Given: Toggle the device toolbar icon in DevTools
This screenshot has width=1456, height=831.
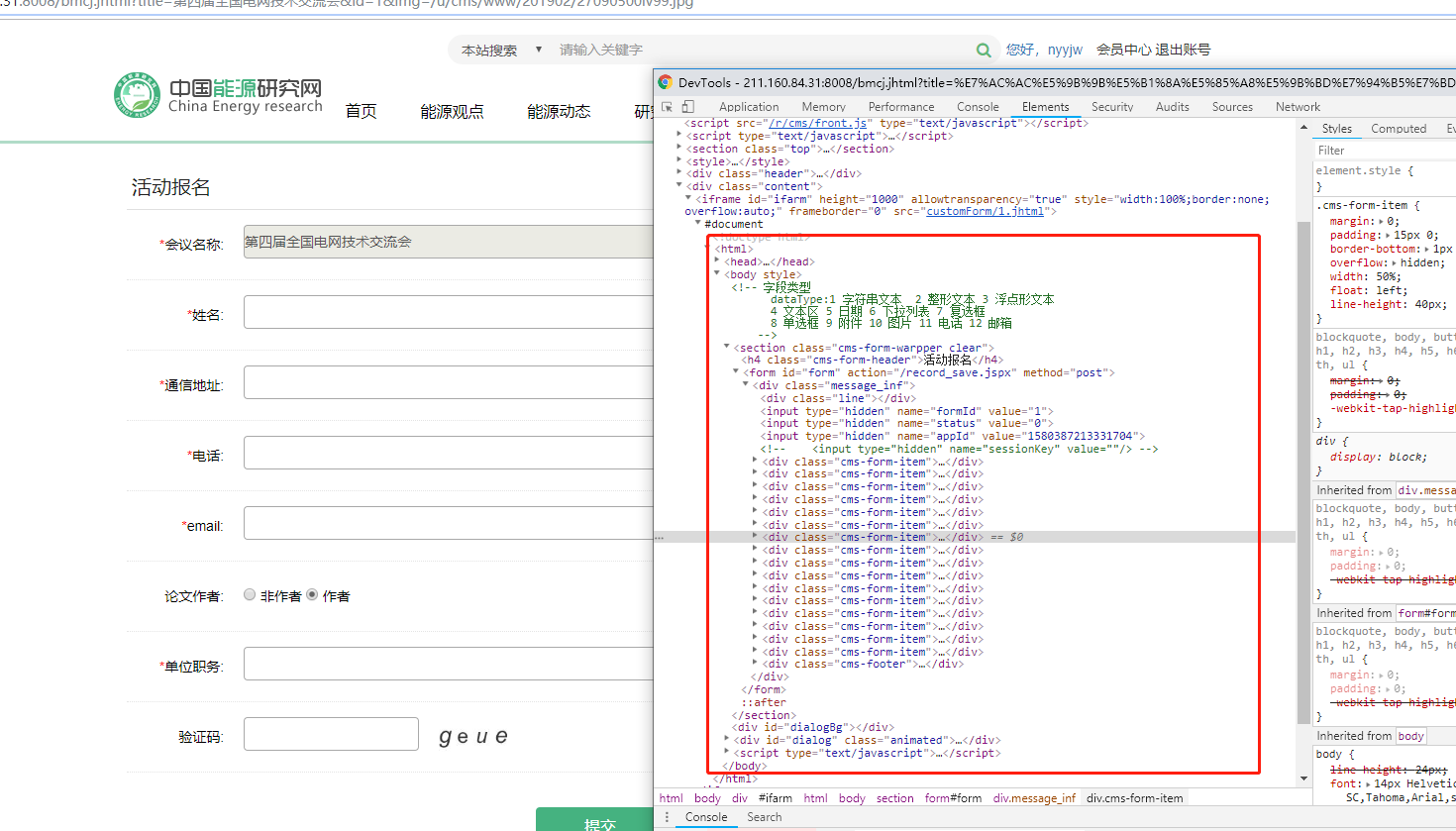Looking at the screenshot, I should coord(688,107).
